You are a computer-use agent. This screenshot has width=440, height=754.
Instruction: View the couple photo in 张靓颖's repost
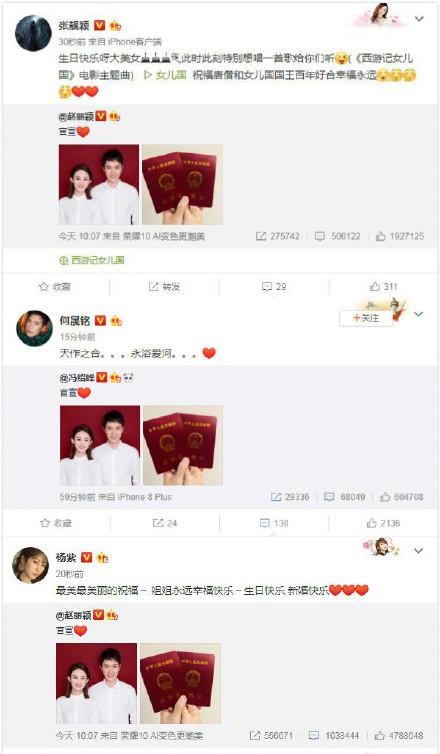pyautogui.click(x=99, y=185)
